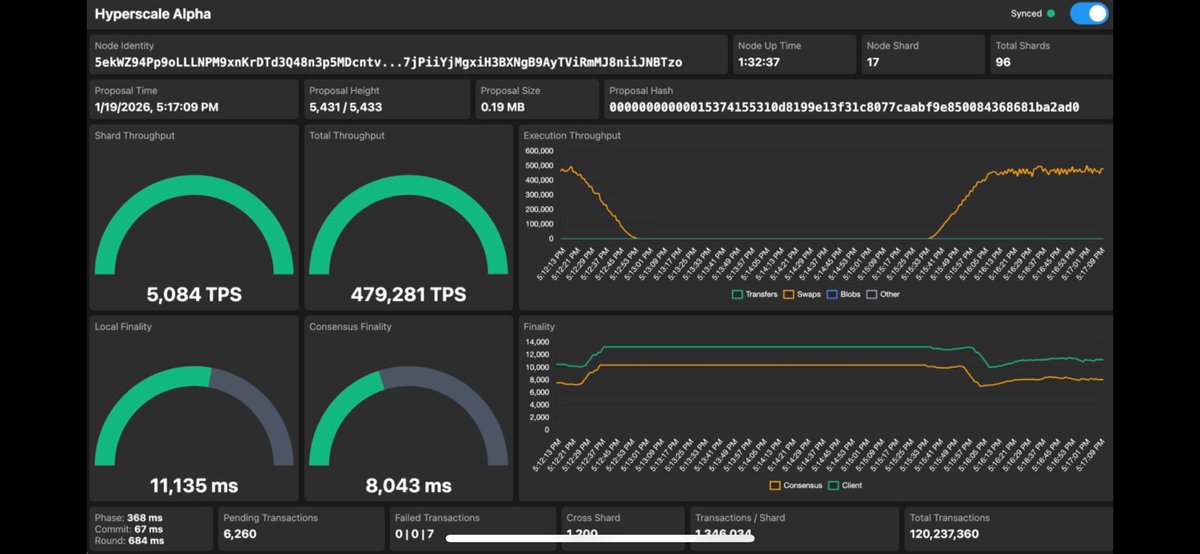Click the Transactions / Shard label

pos(739,518)
